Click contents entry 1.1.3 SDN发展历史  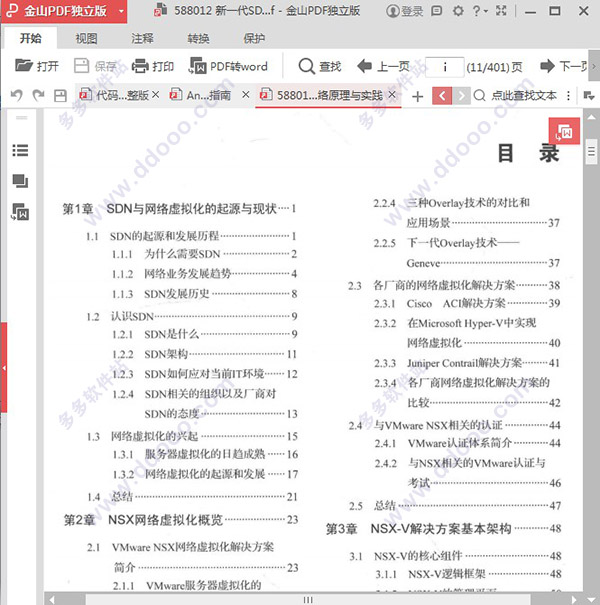(204, 294)
